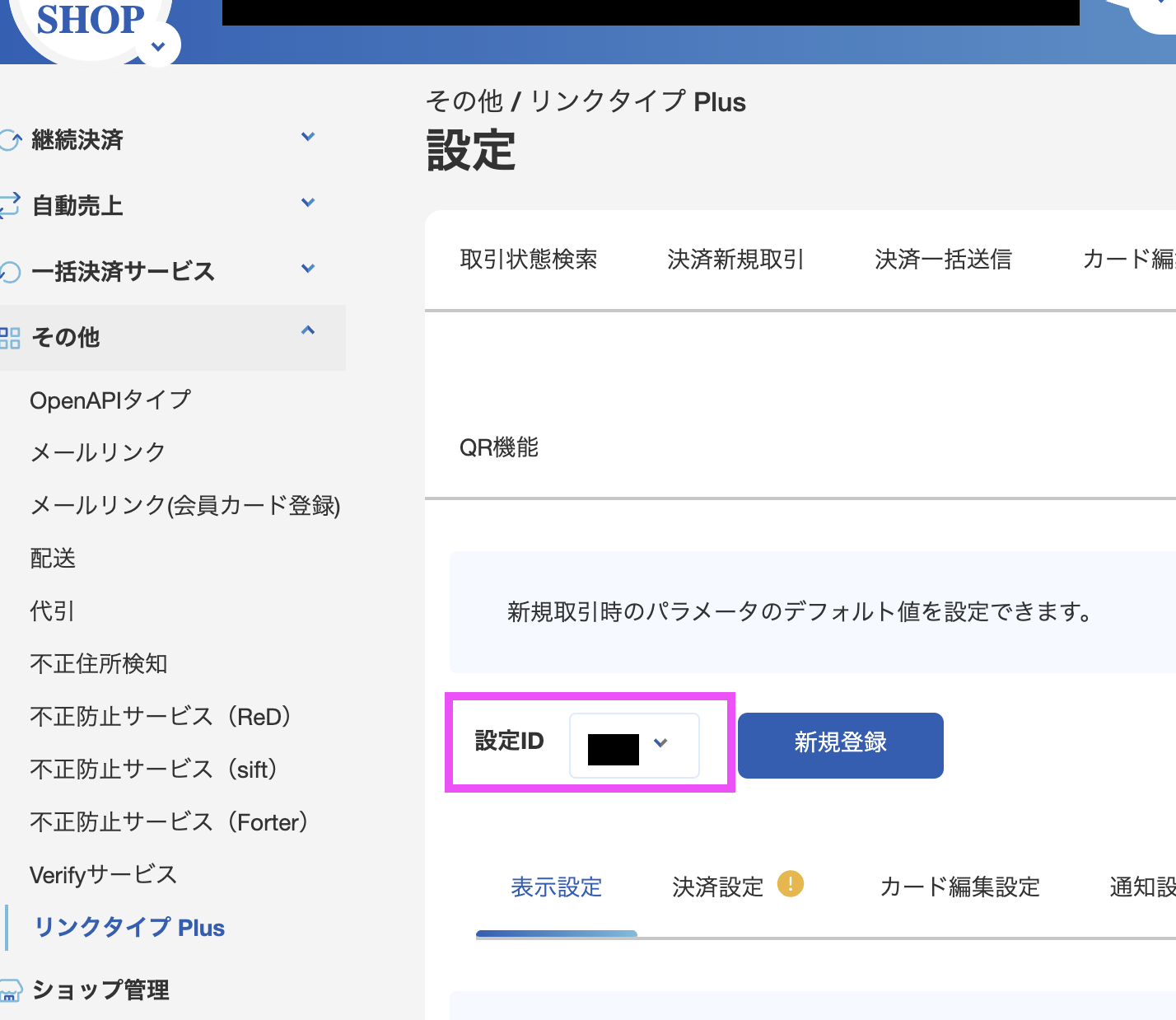Open the 取引状態検索 tab

pos(529,260)
